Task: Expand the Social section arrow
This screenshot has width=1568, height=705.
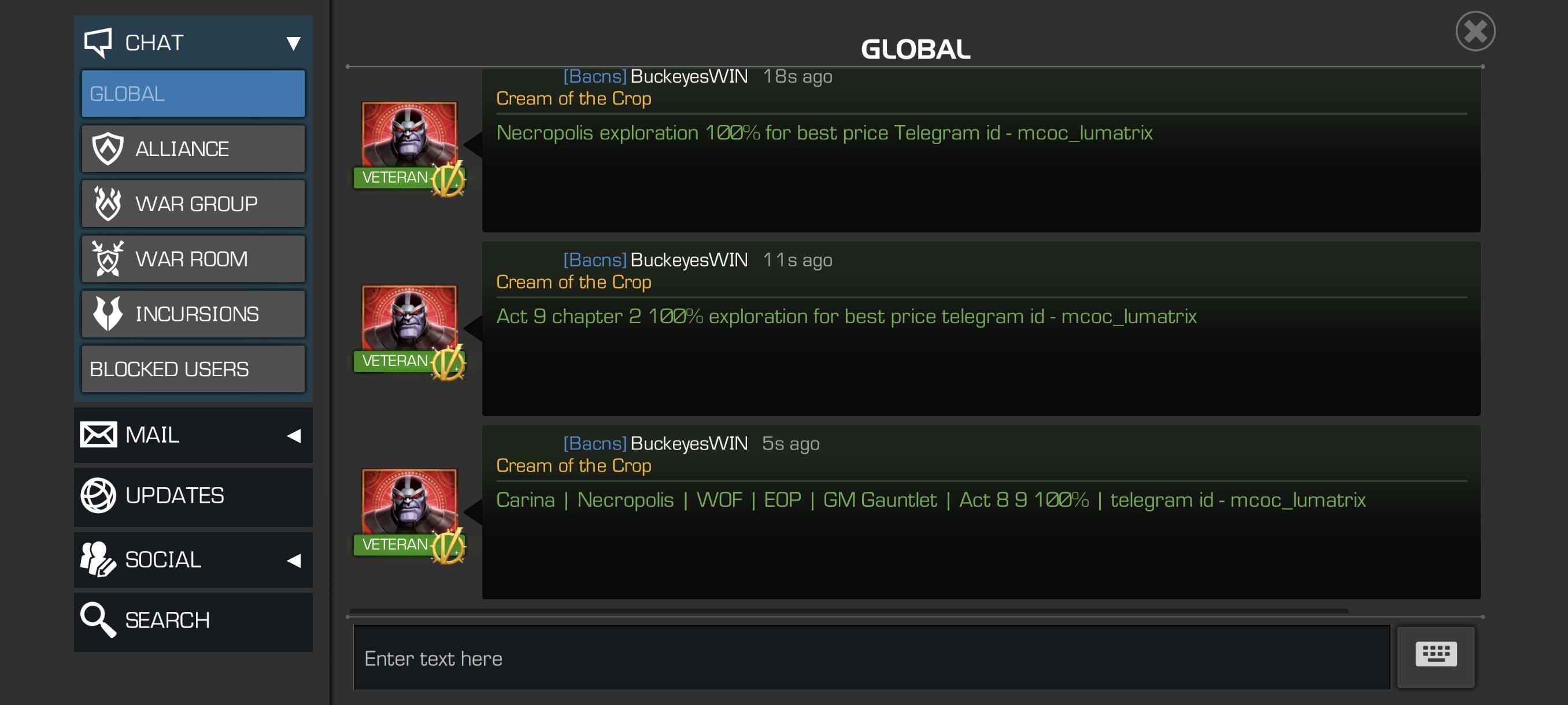Action: pyautogui.click(x=294, y=560)
